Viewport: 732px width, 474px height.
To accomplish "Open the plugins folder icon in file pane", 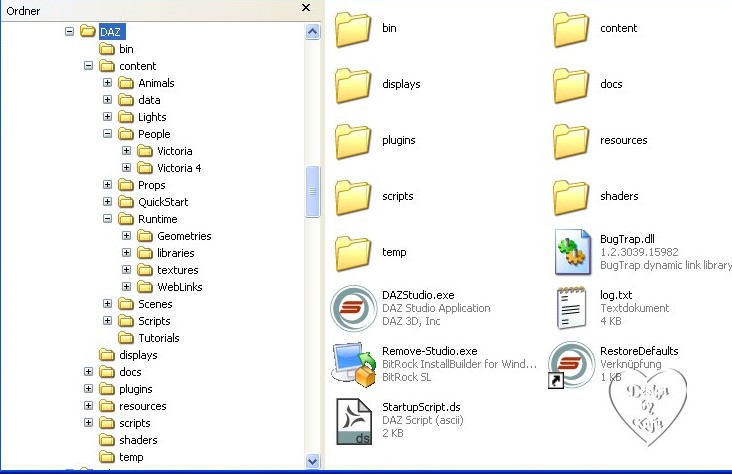I will coord(353,141).
